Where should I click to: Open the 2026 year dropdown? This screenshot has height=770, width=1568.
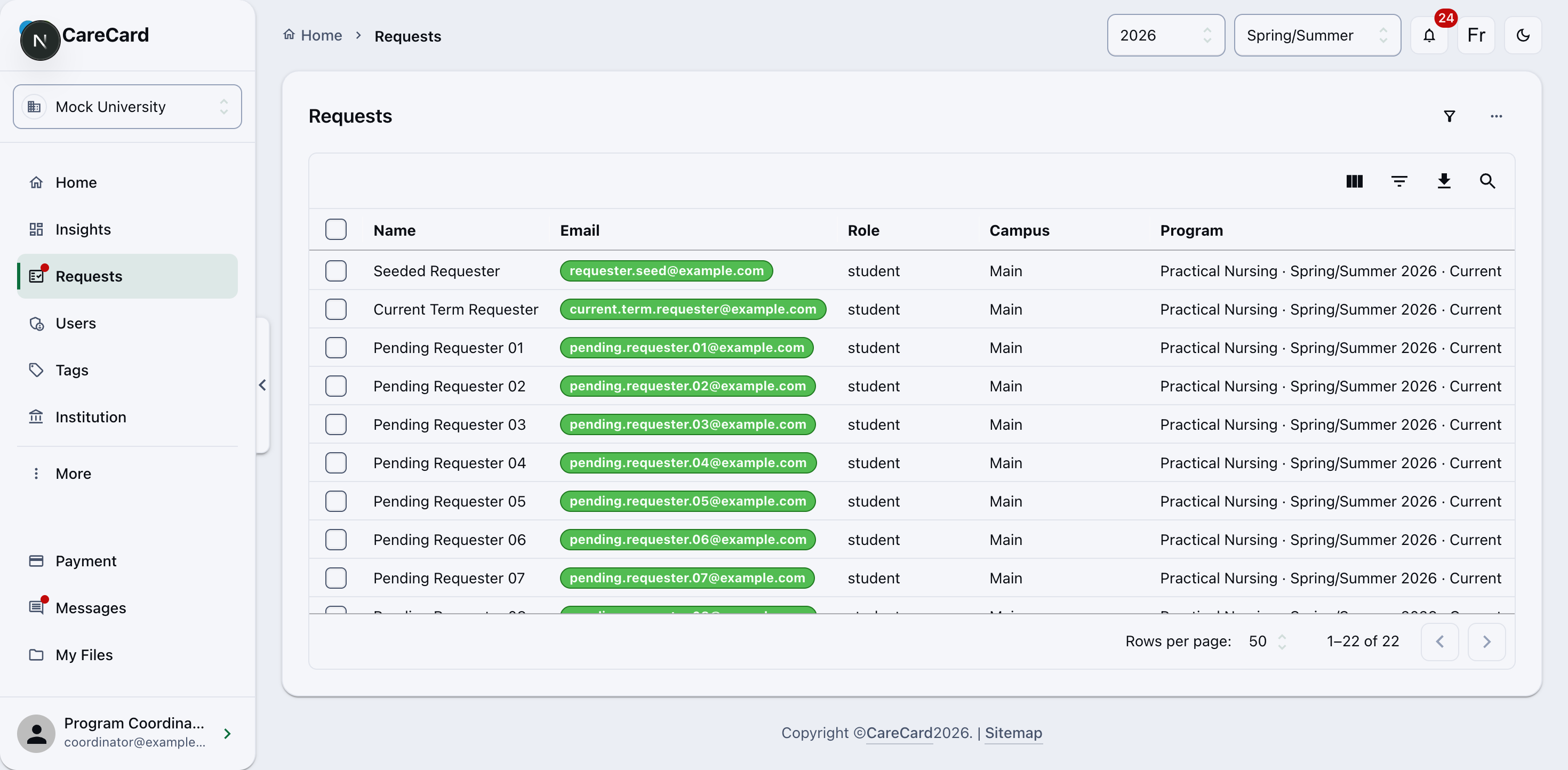[x=1166, y=35]
